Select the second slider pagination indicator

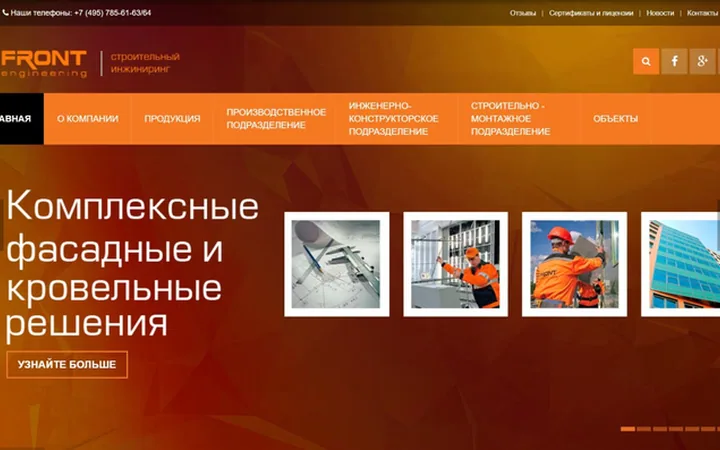point(644,429)
